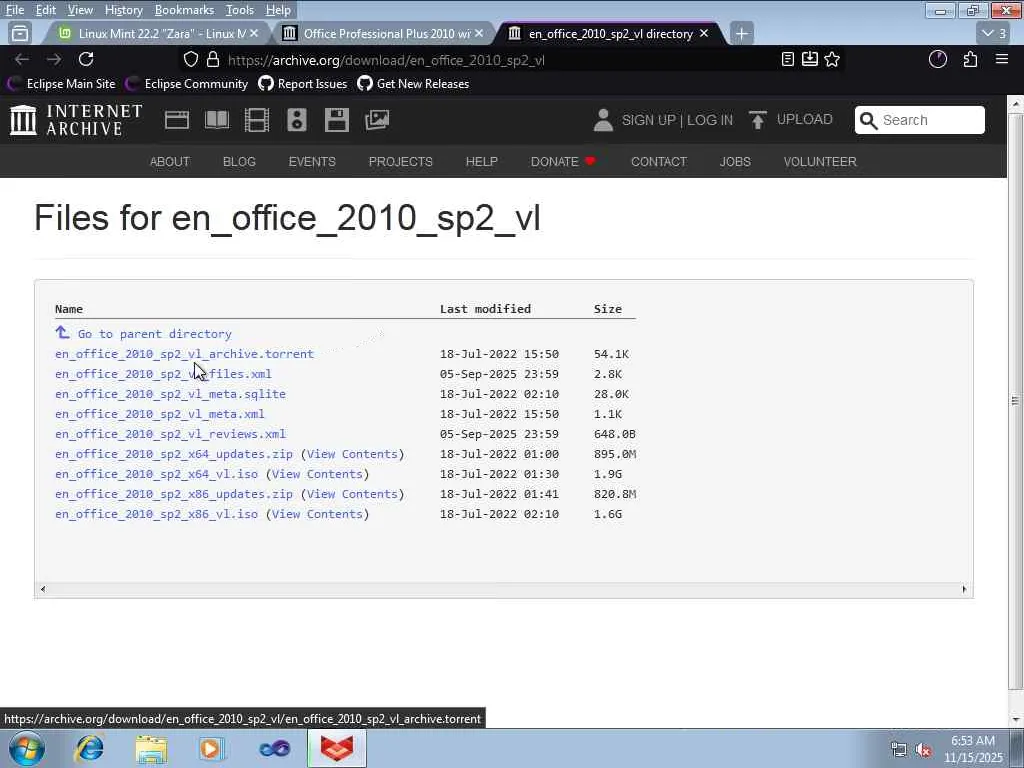
Task: Open the File menu
Action: (x=14, y=10)
